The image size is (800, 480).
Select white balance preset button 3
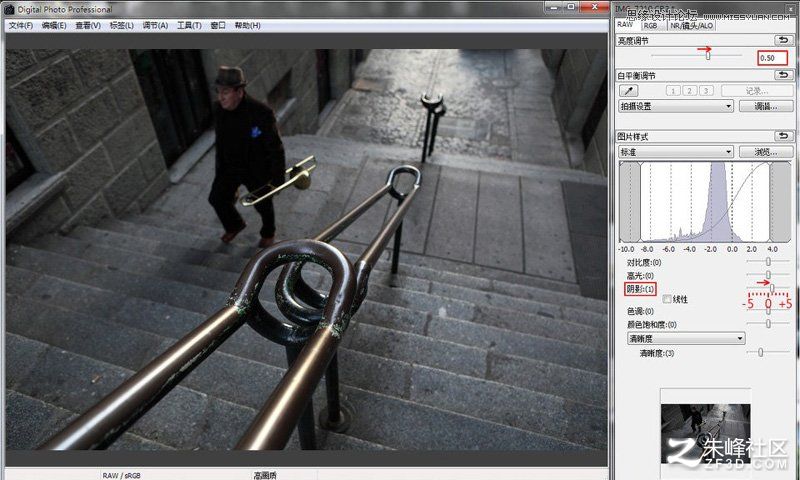pos(706,91)
